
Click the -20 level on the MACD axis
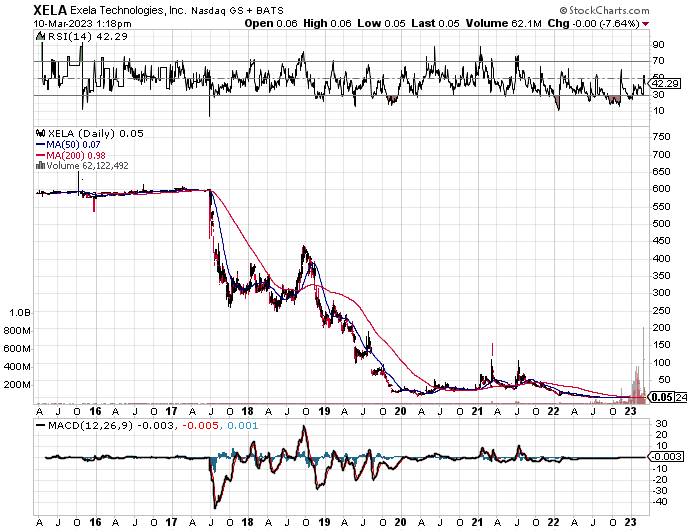659,480
